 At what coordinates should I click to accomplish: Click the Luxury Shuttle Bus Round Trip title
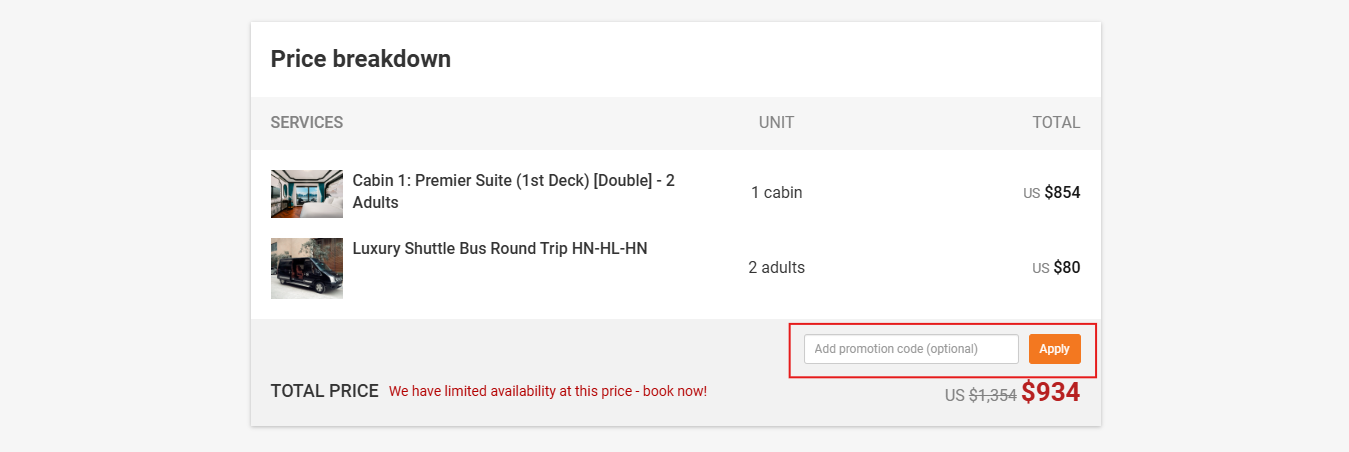click(500, 248)
